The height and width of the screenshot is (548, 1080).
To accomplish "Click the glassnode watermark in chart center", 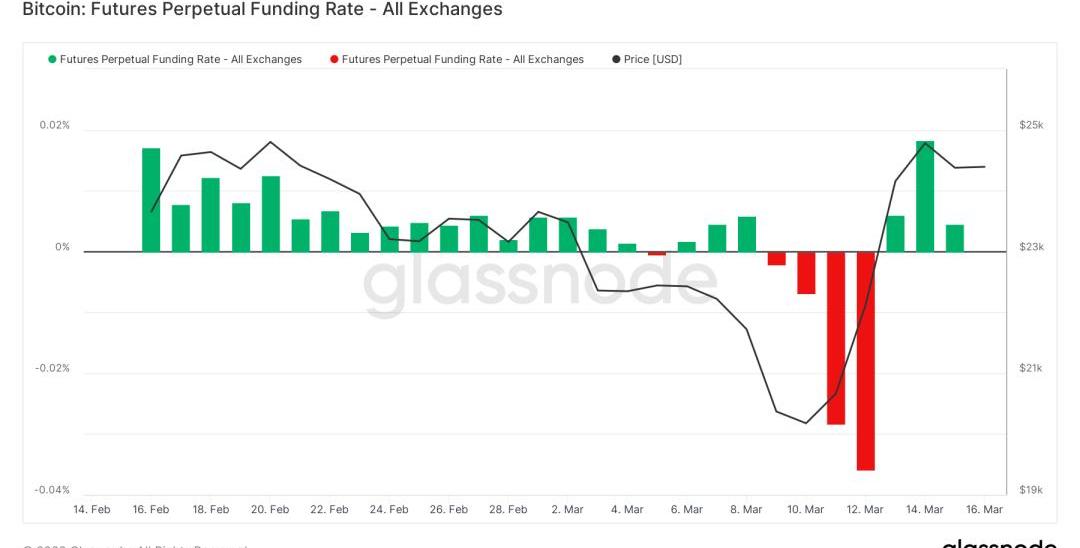I will tap(540, 282).
